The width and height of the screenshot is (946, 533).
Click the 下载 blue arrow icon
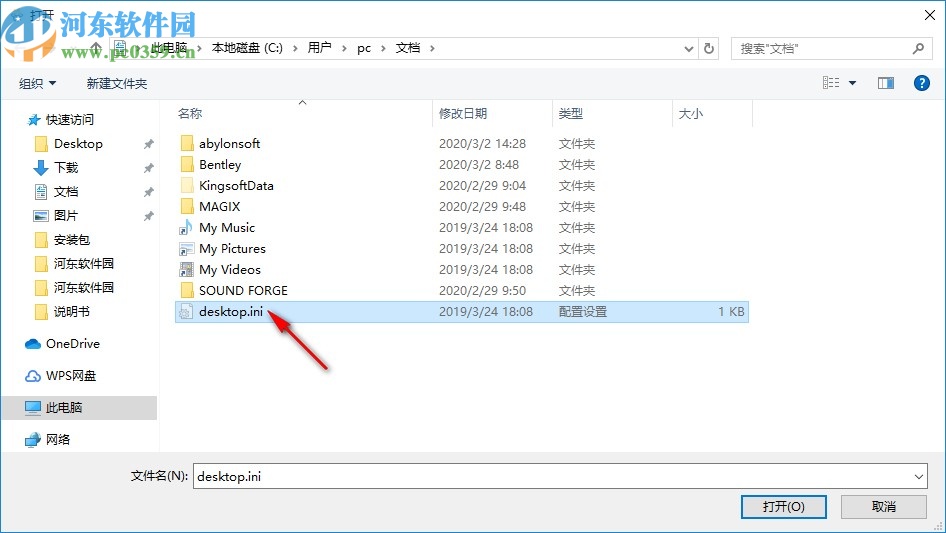pyautogui.click(x=40, y=168)
